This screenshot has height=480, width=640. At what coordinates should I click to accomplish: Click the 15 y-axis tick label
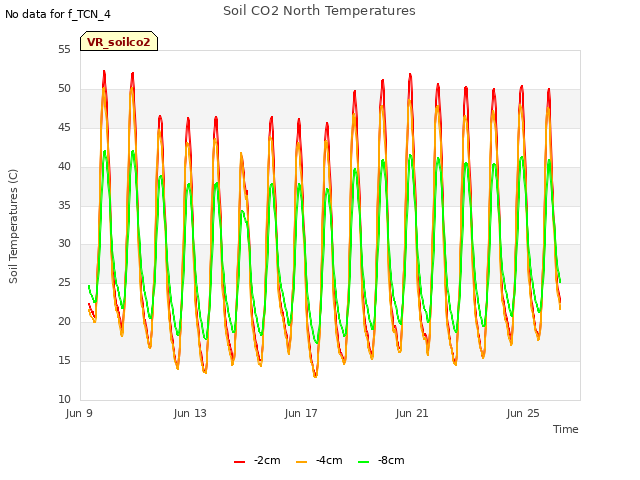click(x=64, y=360)
